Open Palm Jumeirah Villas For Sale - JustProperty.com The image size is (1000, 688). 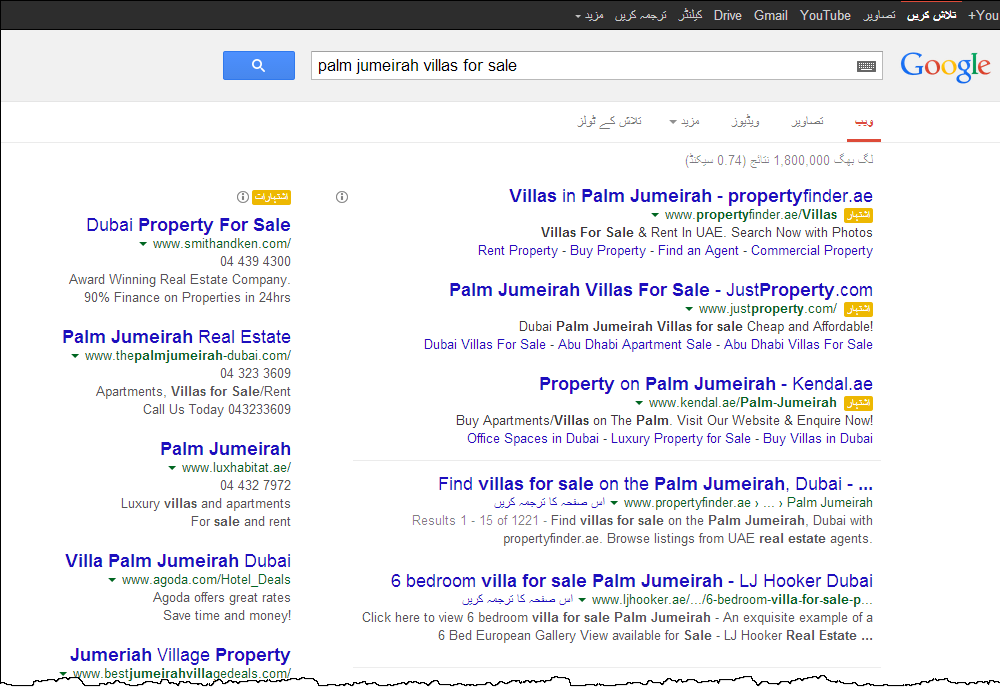point(661,289)
